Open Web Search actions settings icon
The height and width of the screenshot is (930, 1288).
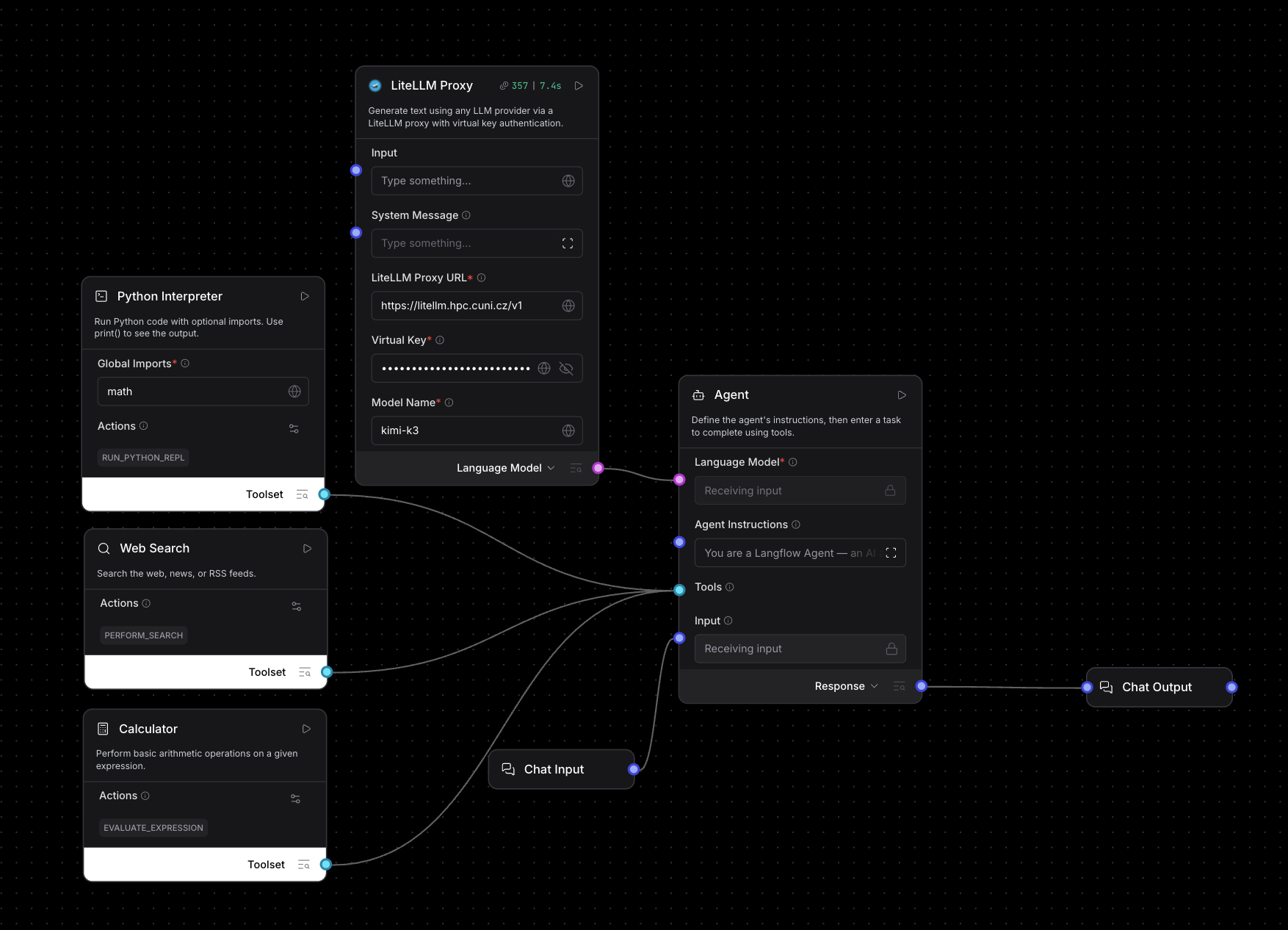click(x=297, y=606)
